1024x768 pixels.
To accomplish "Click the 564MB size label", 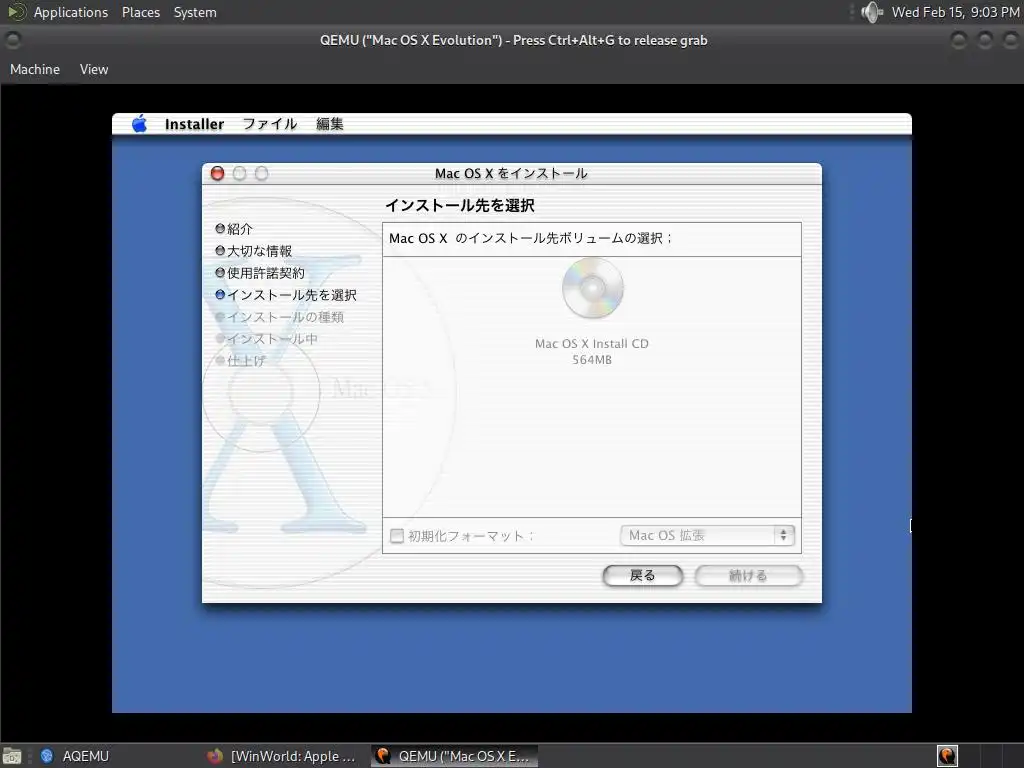I will [x=592, y=360].
